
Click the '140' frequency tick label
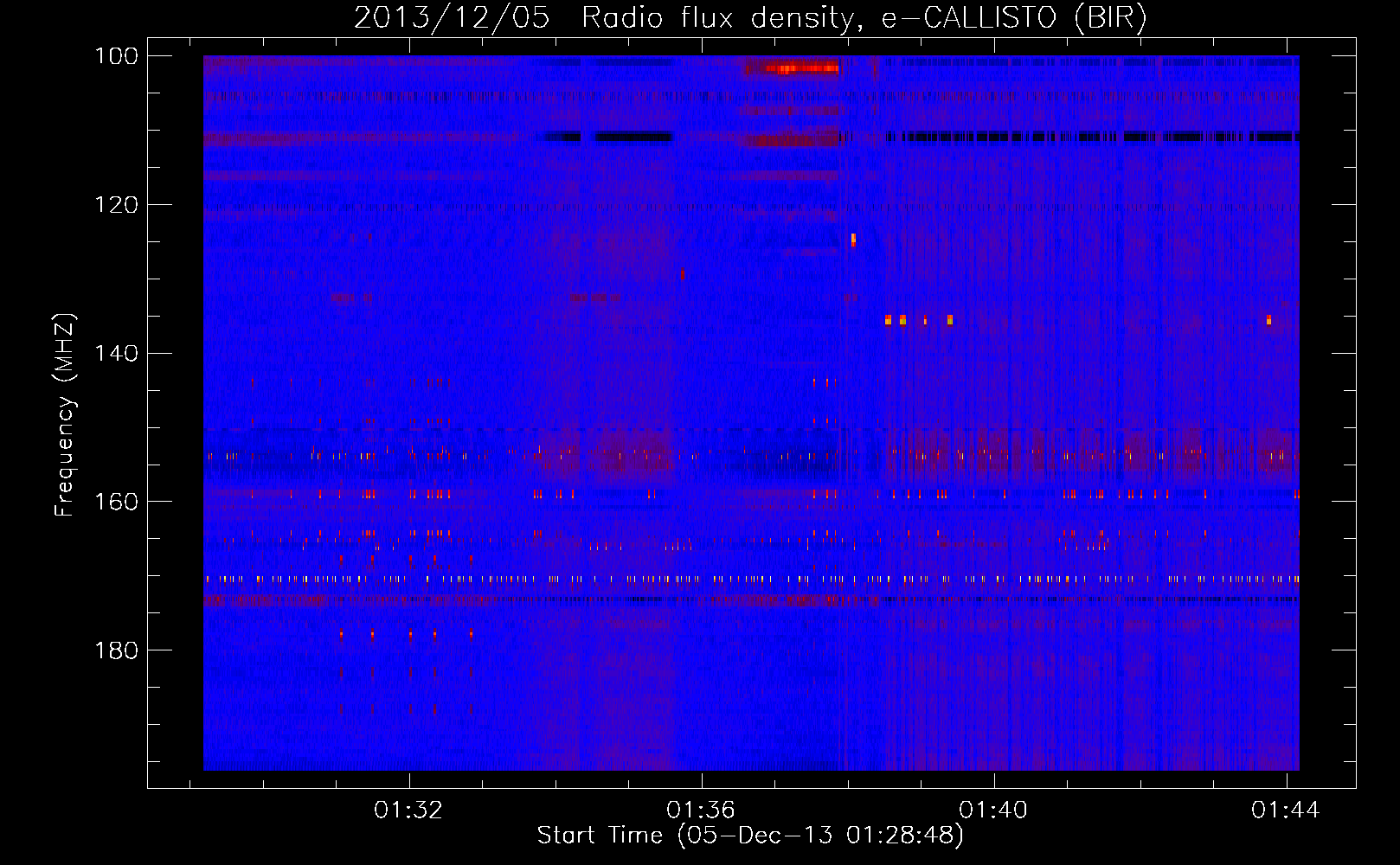116,353
